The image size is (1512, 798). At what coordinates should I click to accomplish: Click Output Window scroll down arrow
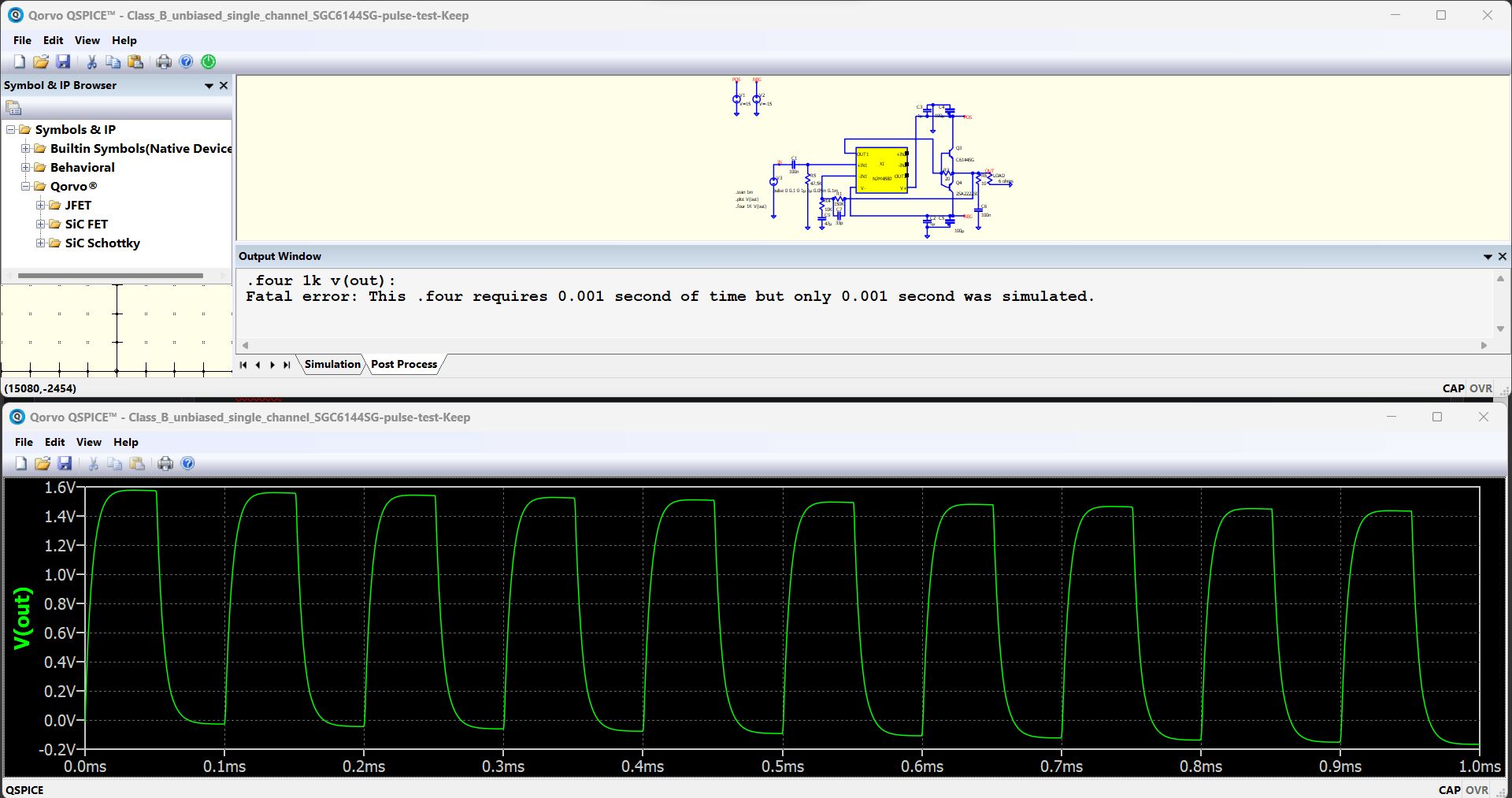click(1500, 328)
